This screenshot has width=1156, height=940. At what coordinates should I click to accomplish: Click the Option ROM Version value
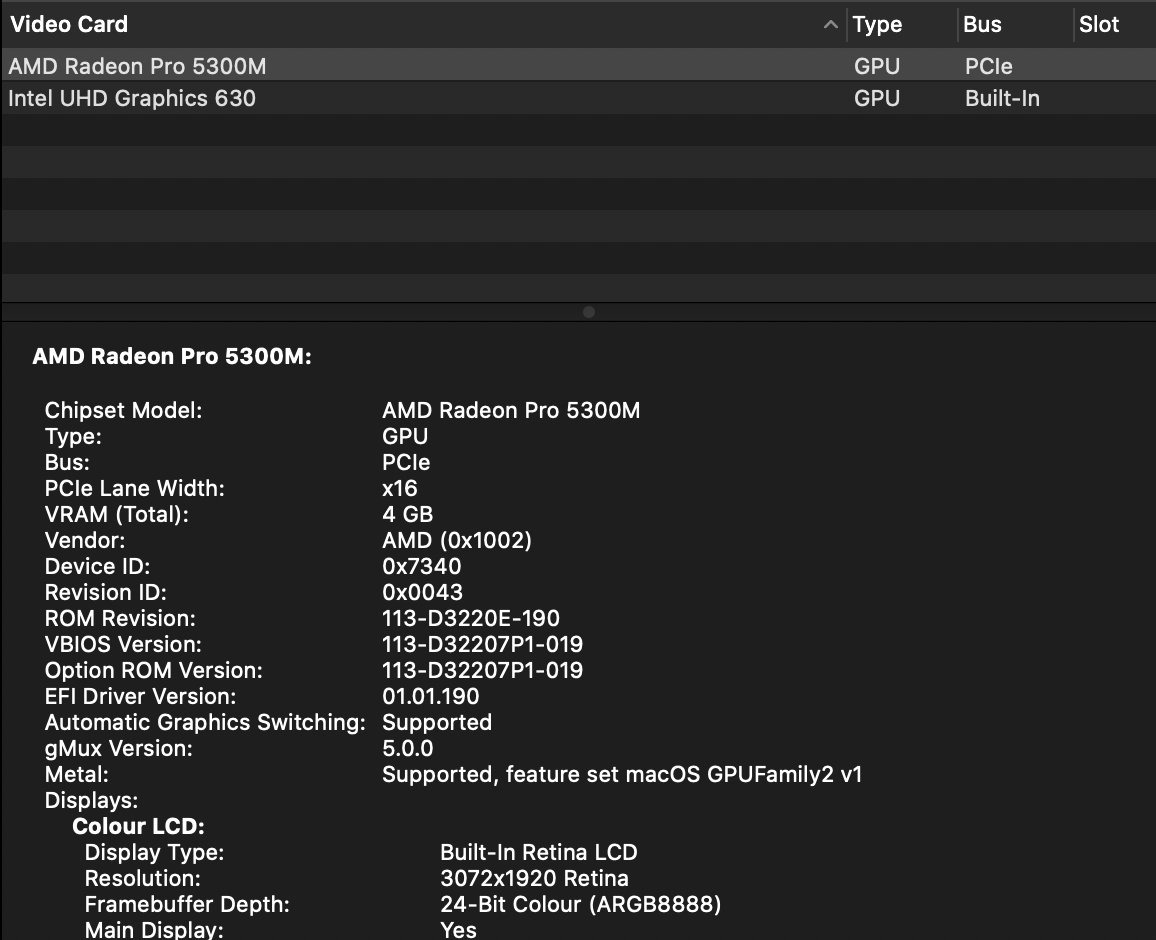click(482, 670)
